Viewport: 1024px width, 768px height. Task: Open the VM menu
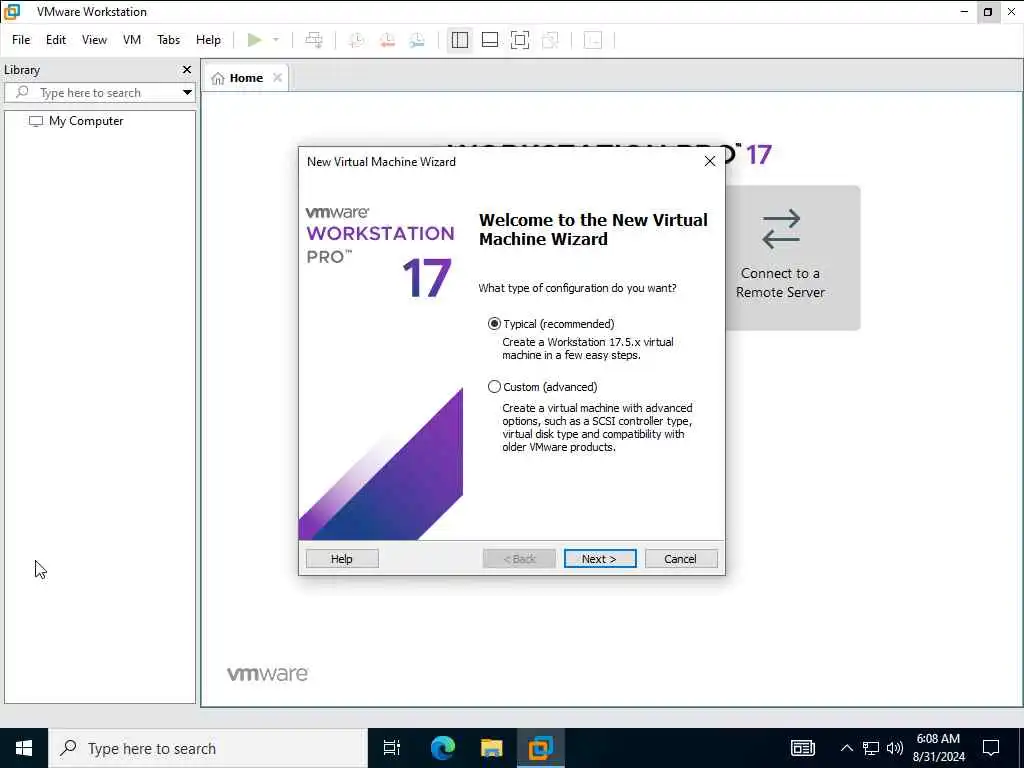tap(132, 40)
